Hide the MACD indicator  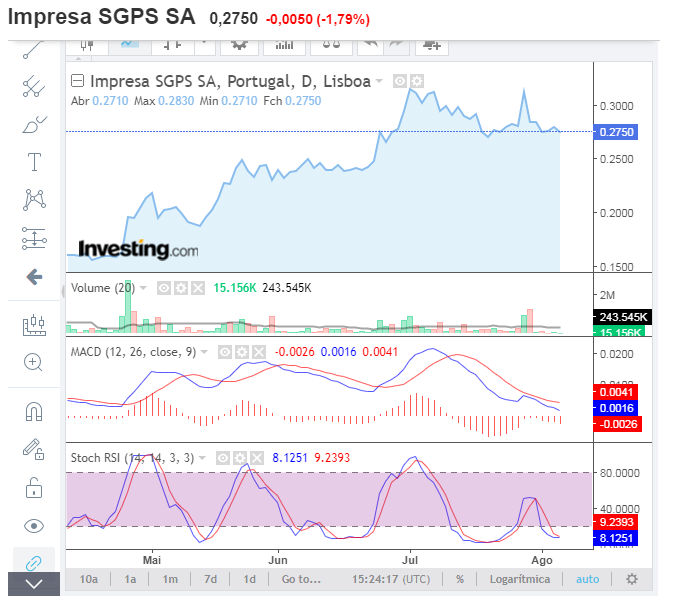click(224, 352)
